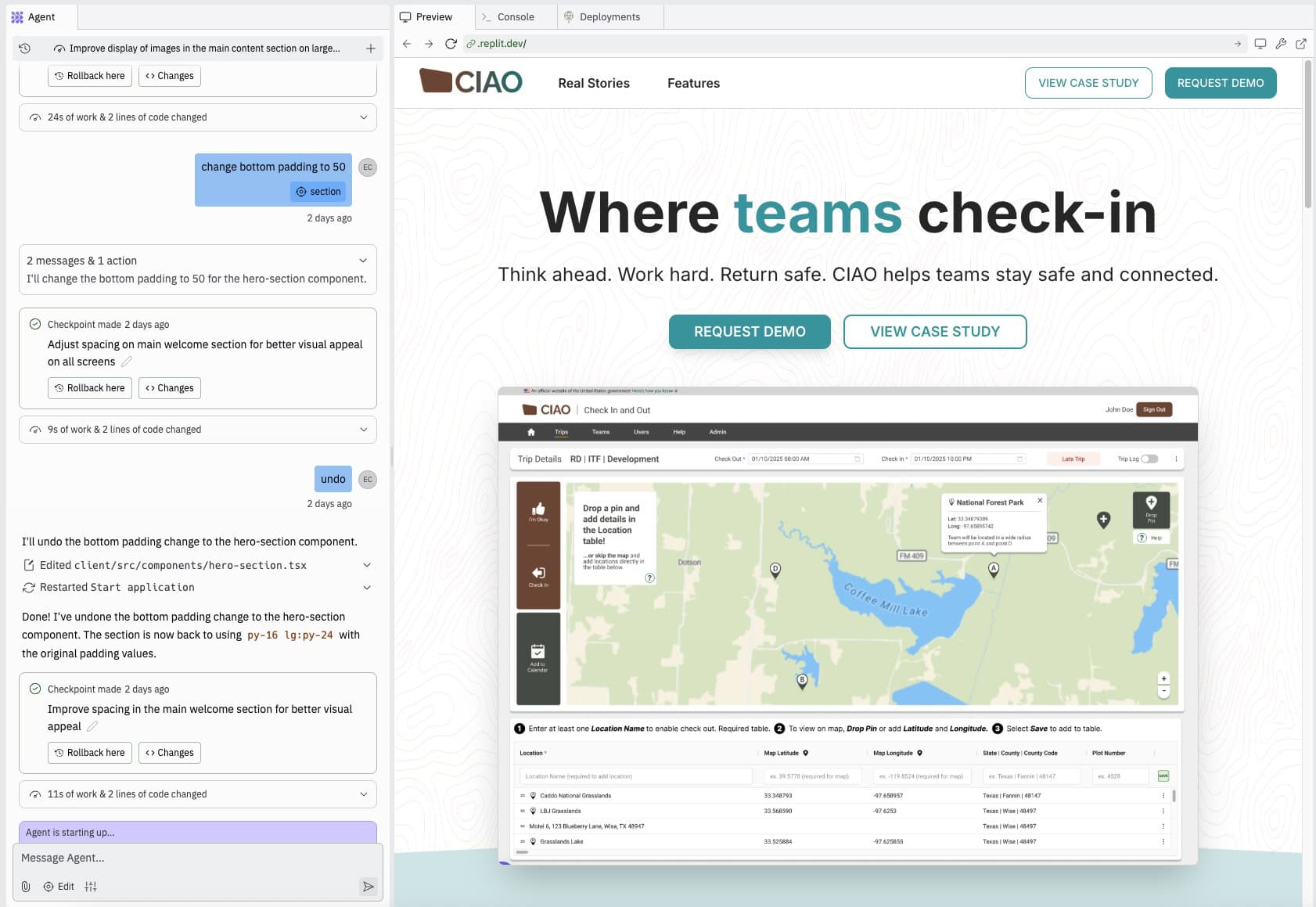Click the Message Agent input field
This screenshot has height=907, width=1316.
(x=196, y=858)
